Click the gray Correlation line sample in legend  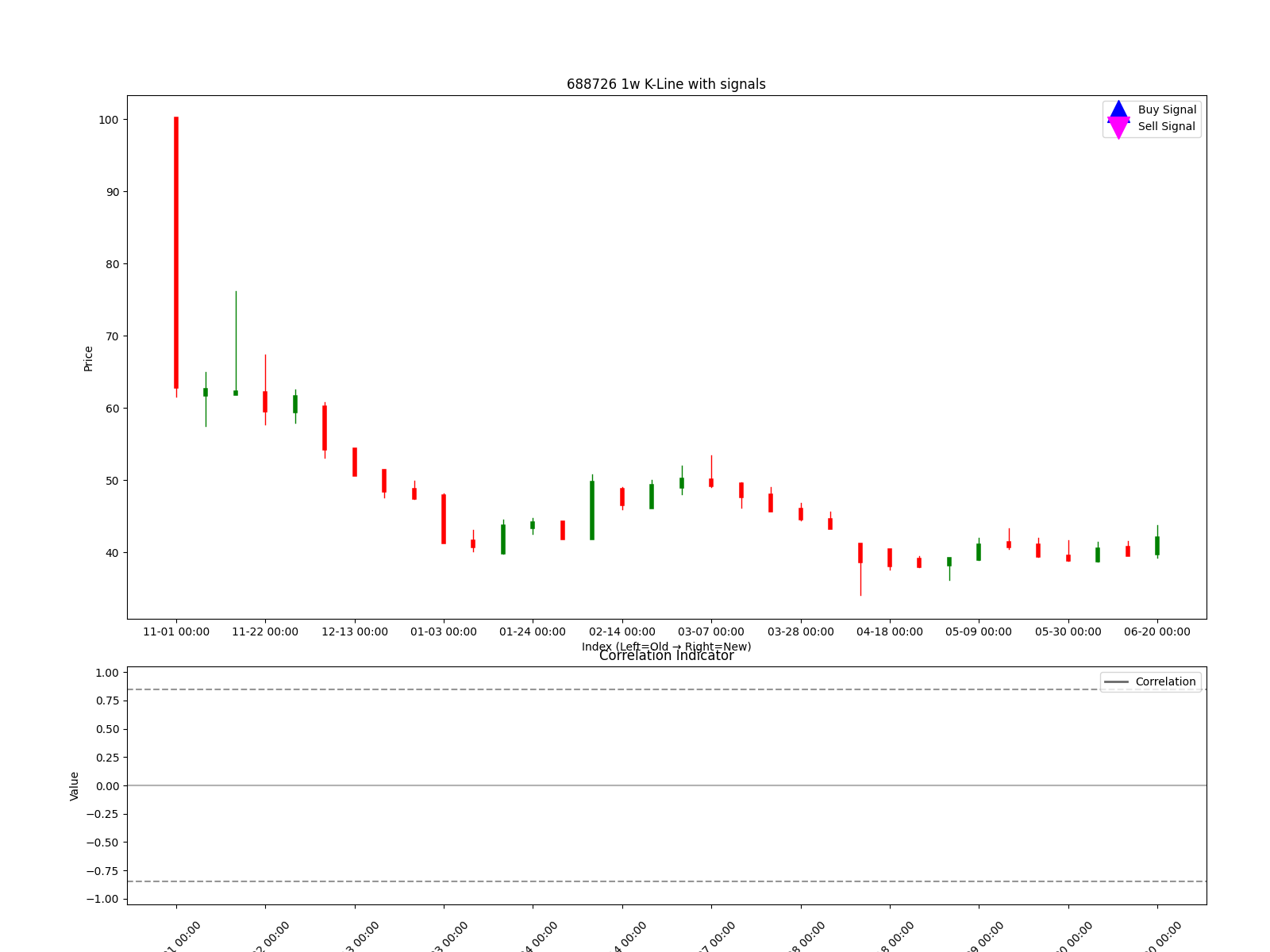1116,682
